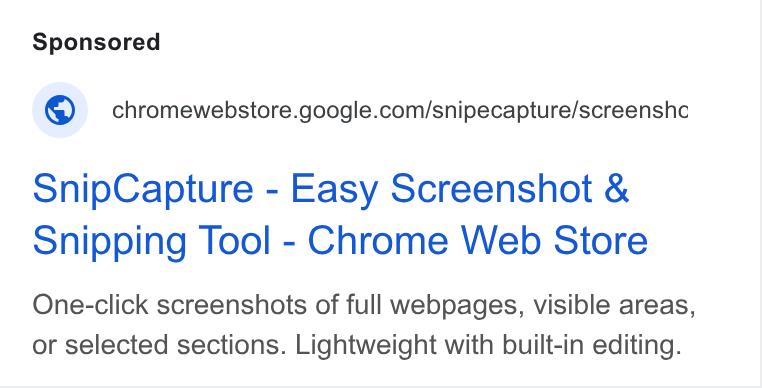This screenshot has width=762, height=388.
Task: Click the ad description starting 'One-click screenshots'
Action: click(x=364, y=325)
